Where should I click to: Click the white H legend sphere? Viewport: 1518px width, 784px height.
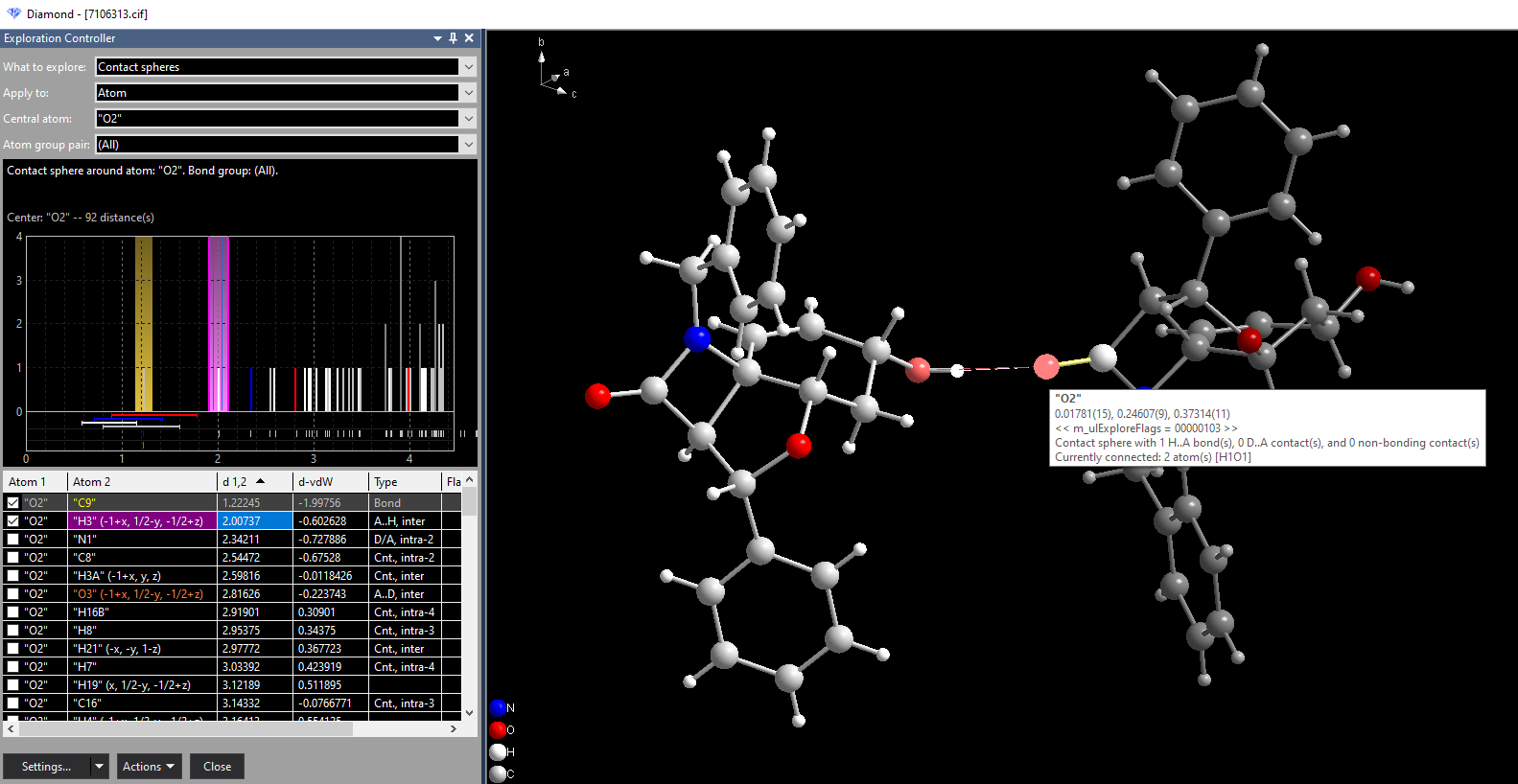498,752
